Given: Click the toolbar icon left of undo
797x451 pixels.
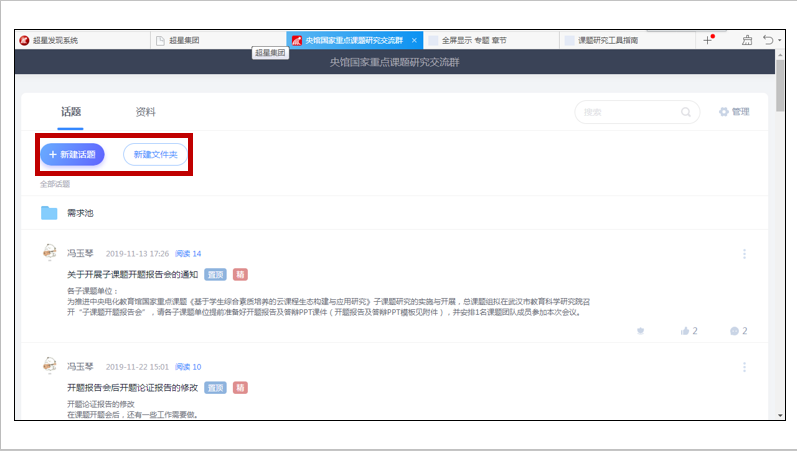Looking at the screenshot, I should pyautogui.click(x=747, y=40).
